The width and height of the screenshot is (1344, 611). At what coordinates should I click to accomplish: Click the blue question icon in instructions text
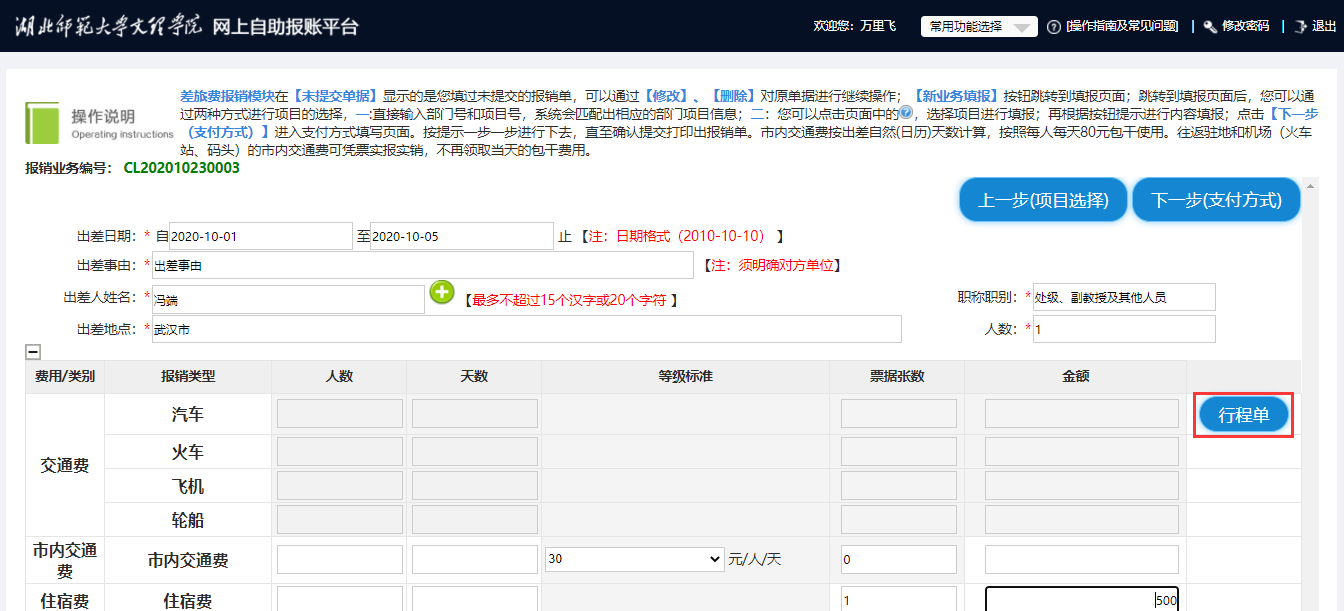coord(906,112)
